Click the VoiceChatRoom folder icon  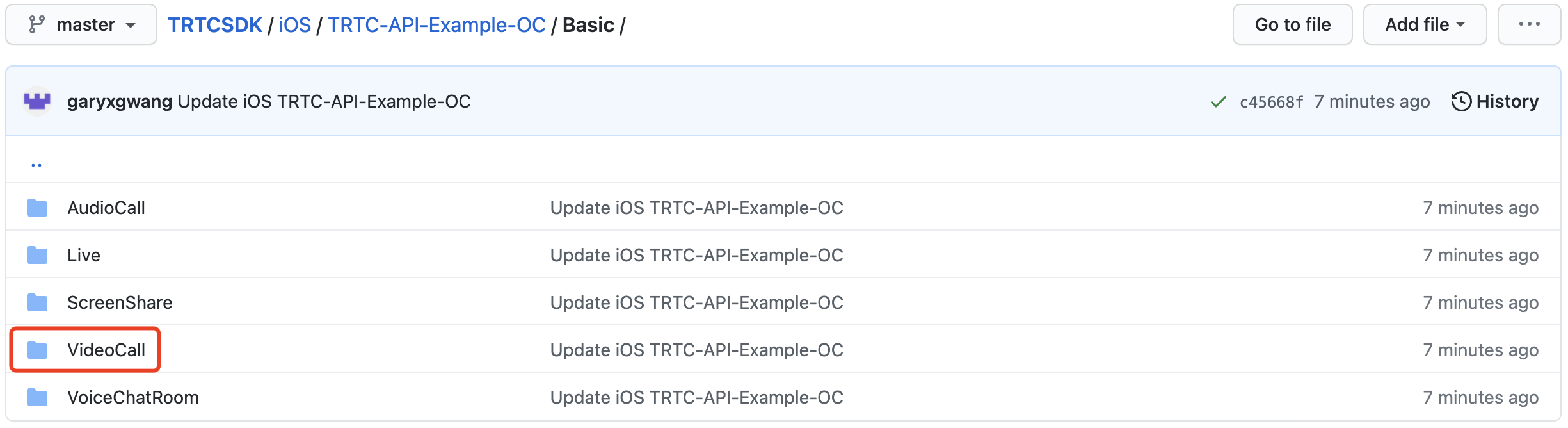click(37, 397)
